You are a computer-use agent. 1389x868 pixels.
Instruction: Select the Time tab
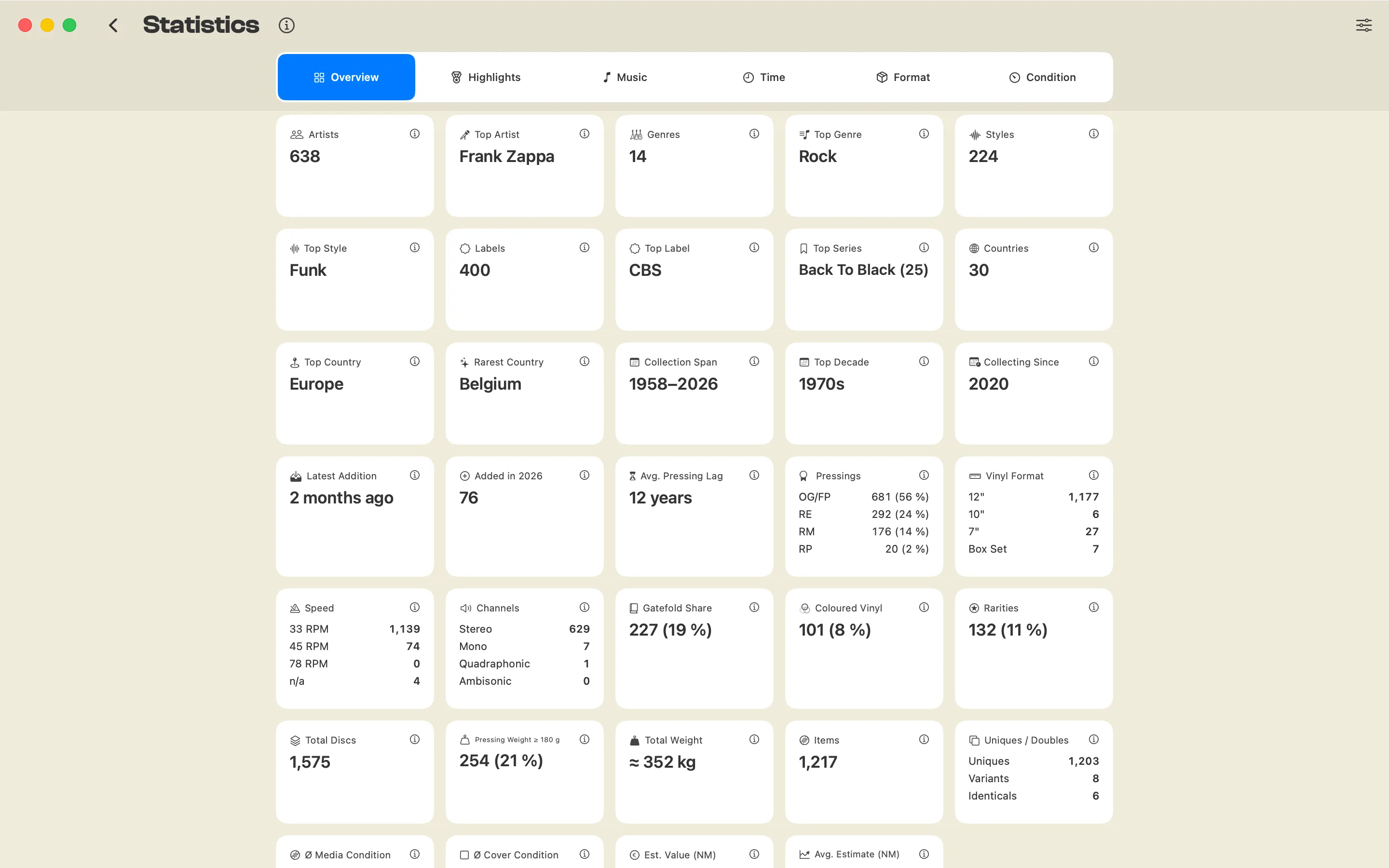coord(764,78)
